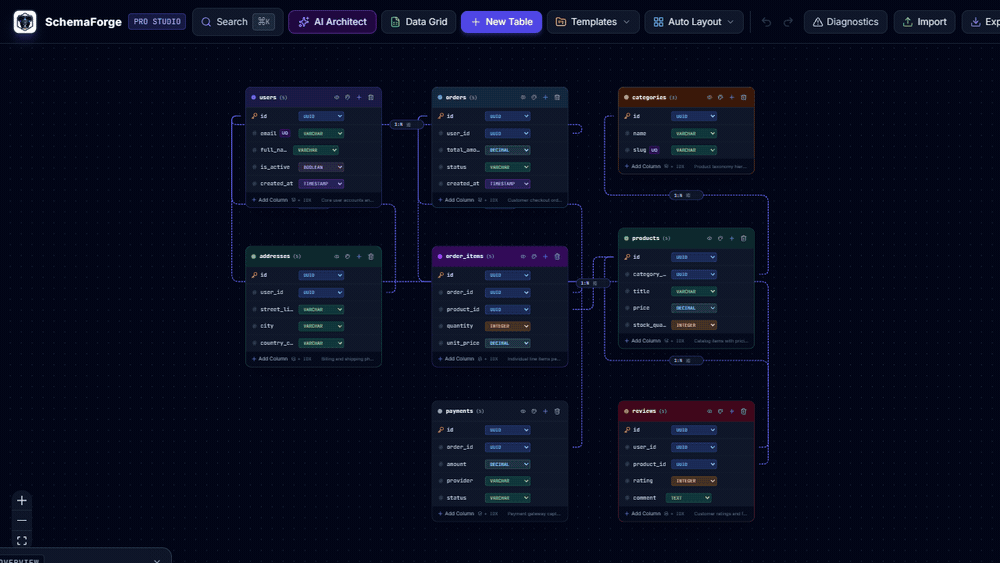Delete the products table
Image resolution: width=1000 pixels, height=563 pixels.
pos(743,238)
